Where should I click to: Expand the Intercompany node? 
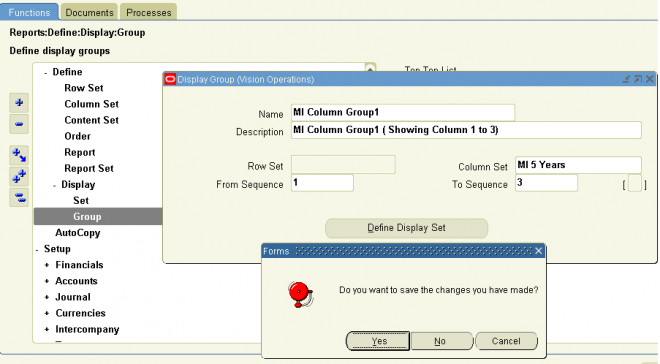click(47, 329)
